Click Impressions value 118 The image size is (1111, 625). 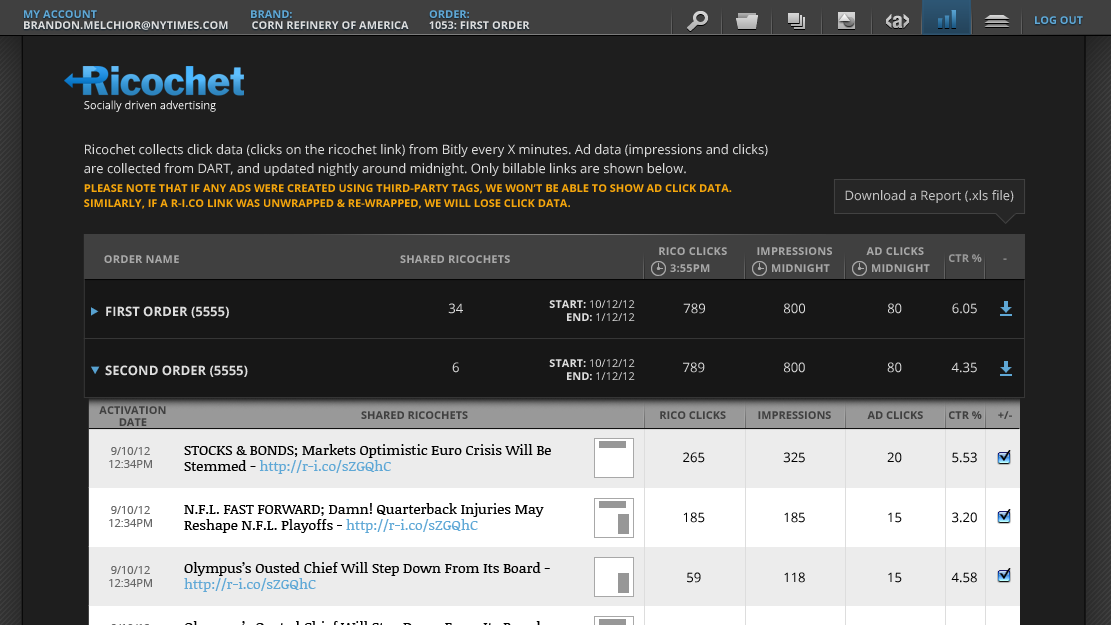(x=794, y=578)
